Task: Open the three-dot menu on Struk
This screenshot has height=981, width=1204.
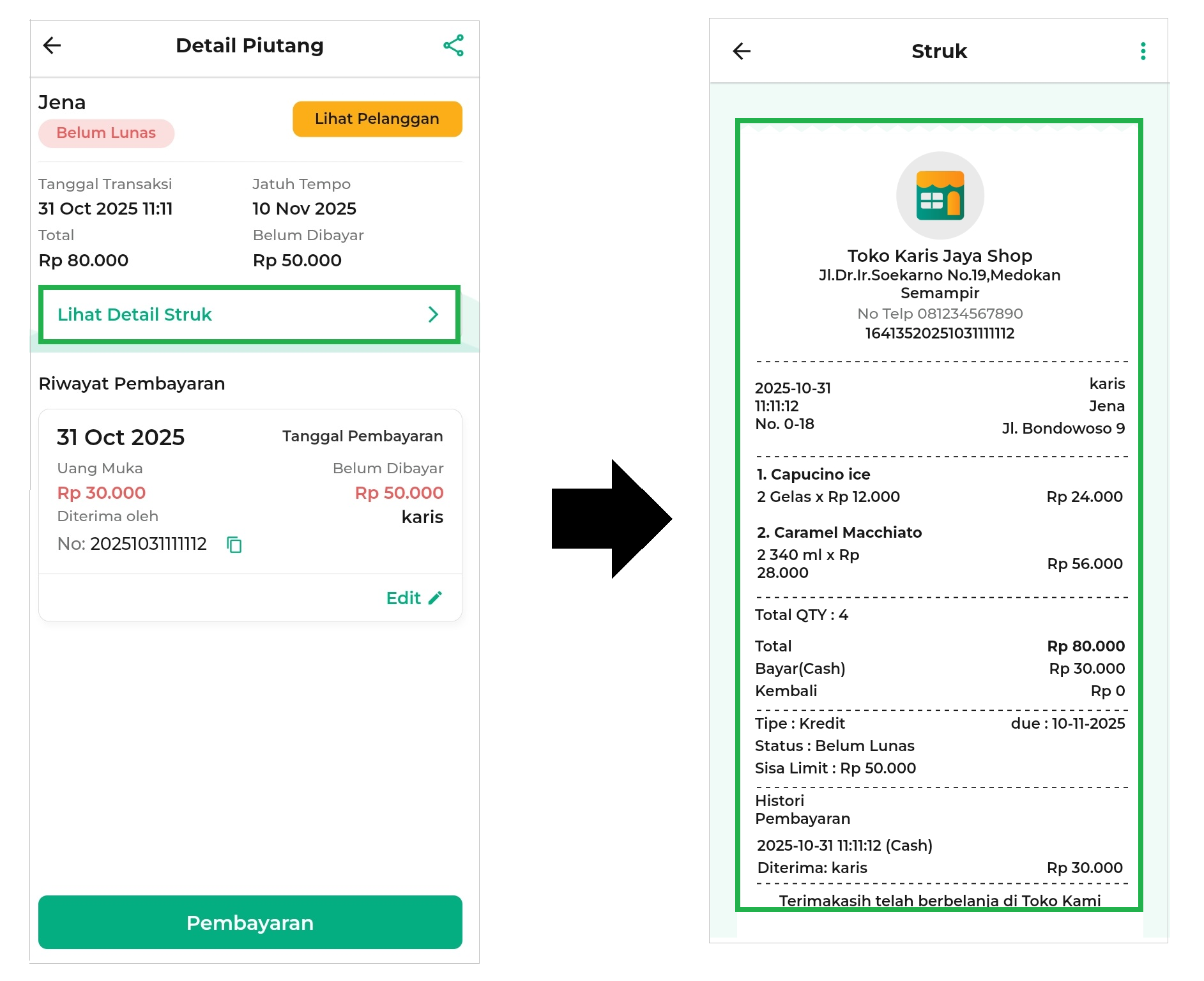Action: [1143, 51]
